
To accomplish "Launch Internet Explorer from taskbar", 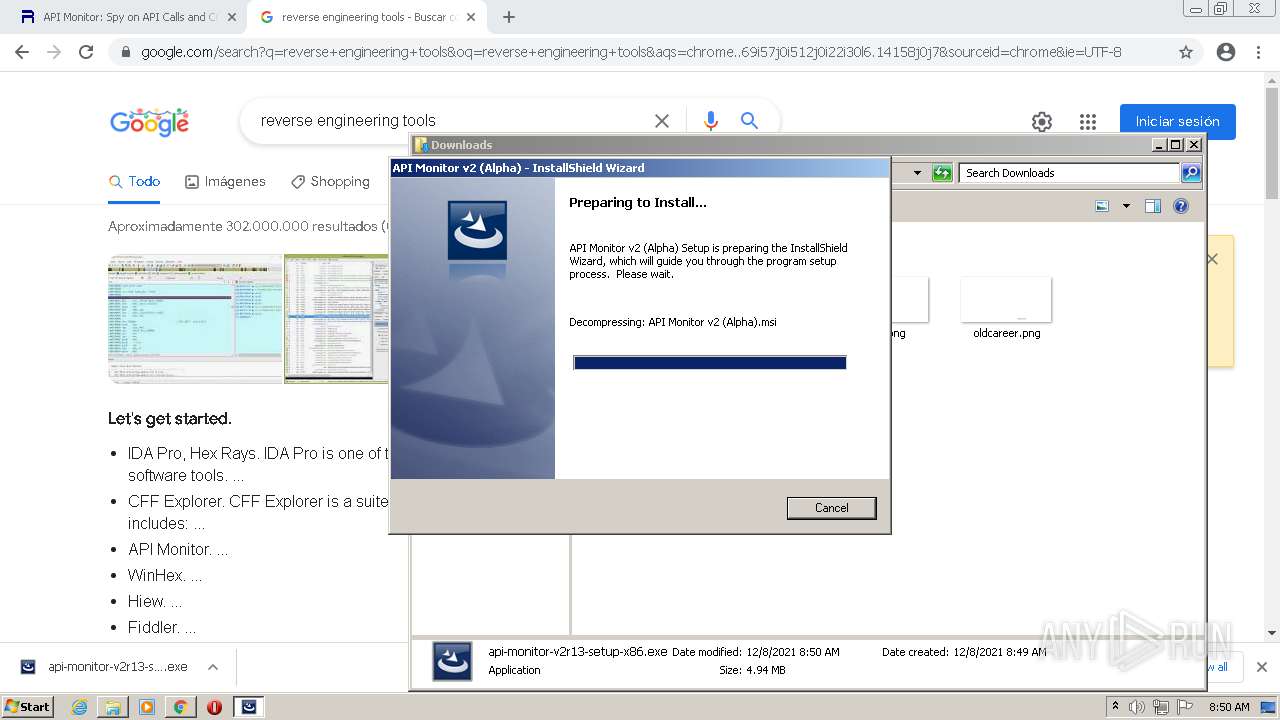I will [x=79, y=707].
